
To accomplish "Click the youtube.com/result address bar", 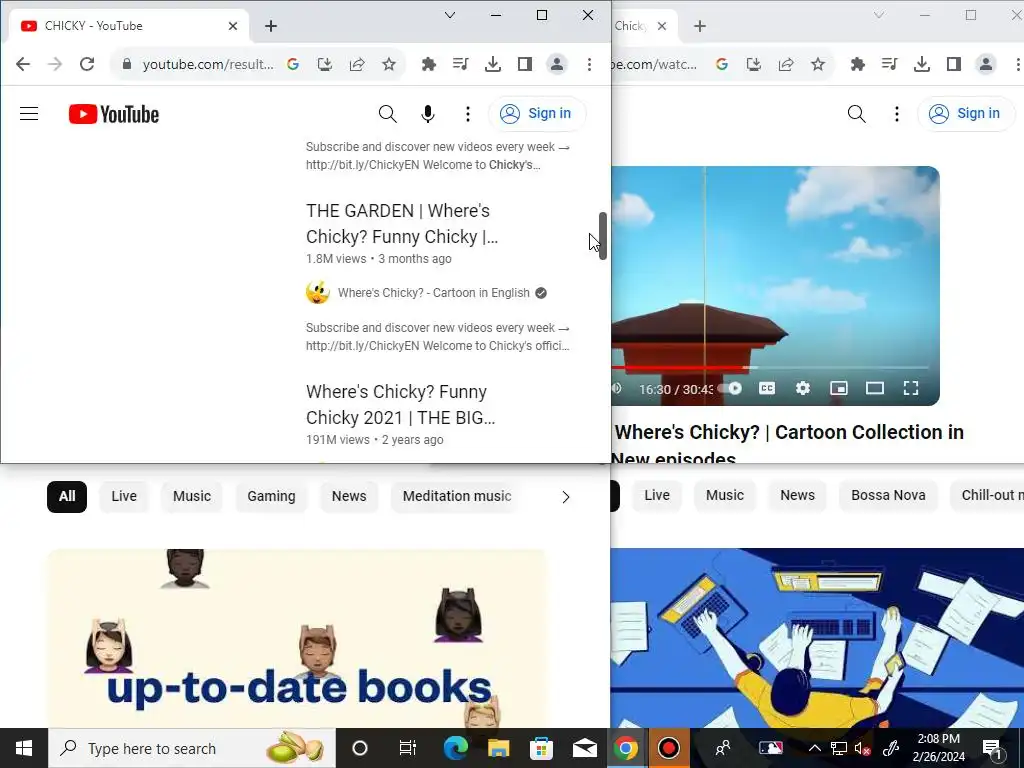I will coord(208,64).
